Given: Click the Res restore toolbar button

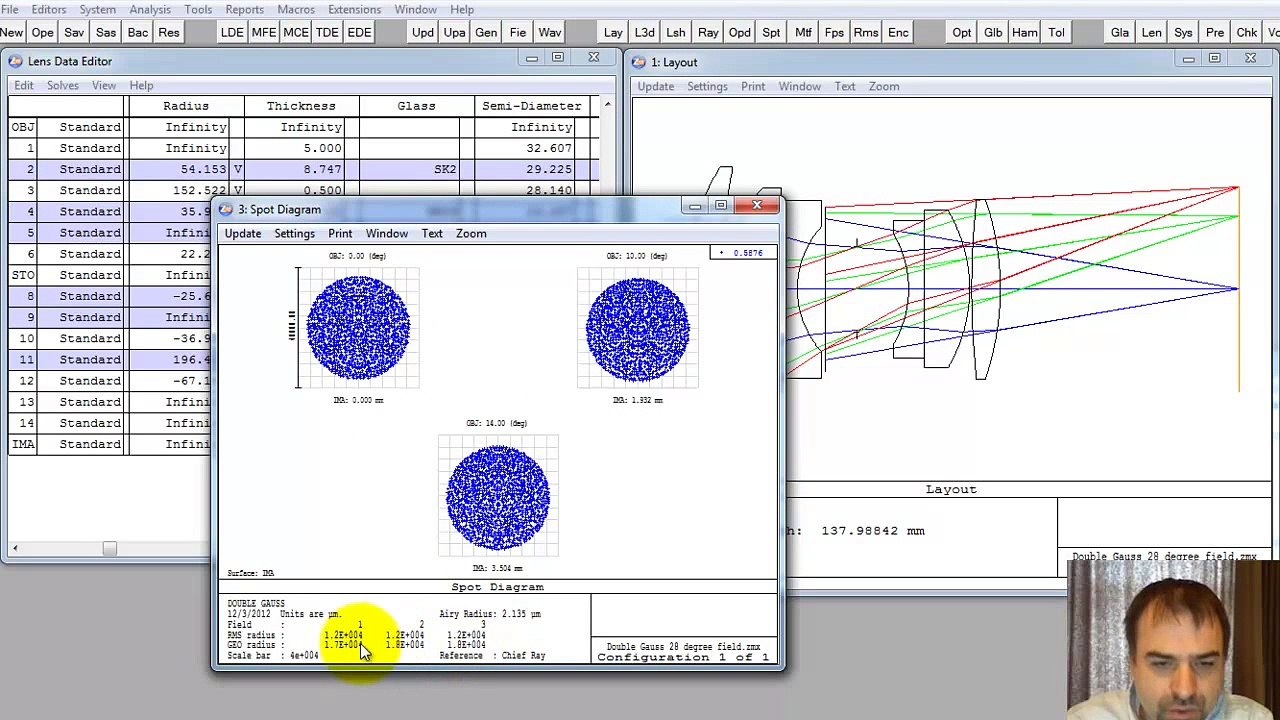Looking at the screenshot, I should click(169, 32).
